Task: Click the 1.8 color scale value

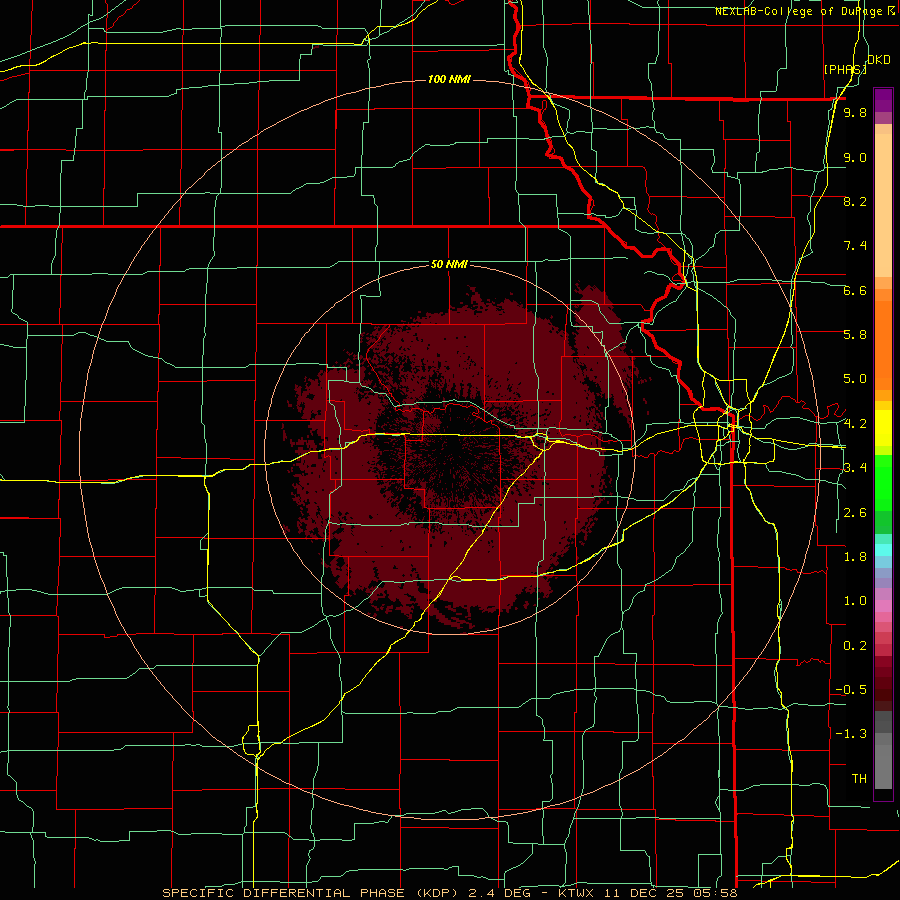Action: pyautogui.click(x=855, y=557)
